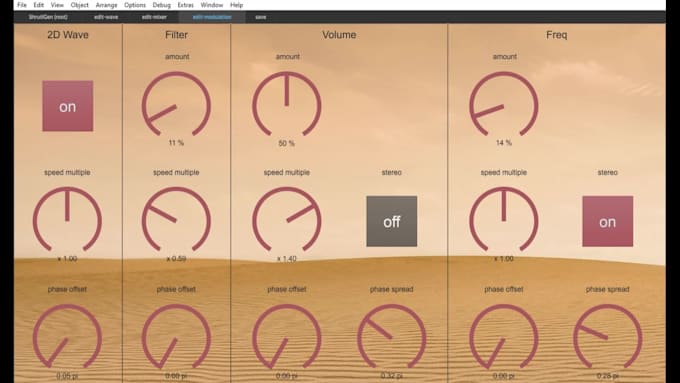Click the Volume phase spread value 0.32 pi
Image resolution: width=680 pixels, height=383 pixels.
click(x=392, y=376)
